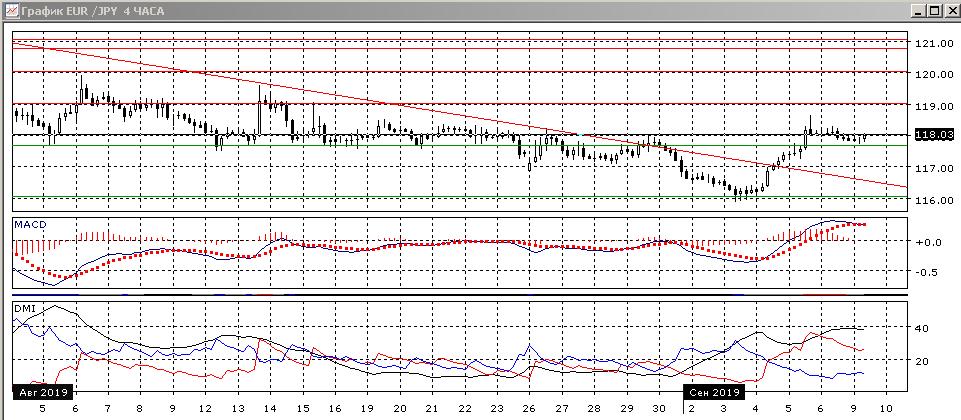Click date label 26 on time axis
The width and height of the screenshot is (961, 420).
[x=530, y=408]
